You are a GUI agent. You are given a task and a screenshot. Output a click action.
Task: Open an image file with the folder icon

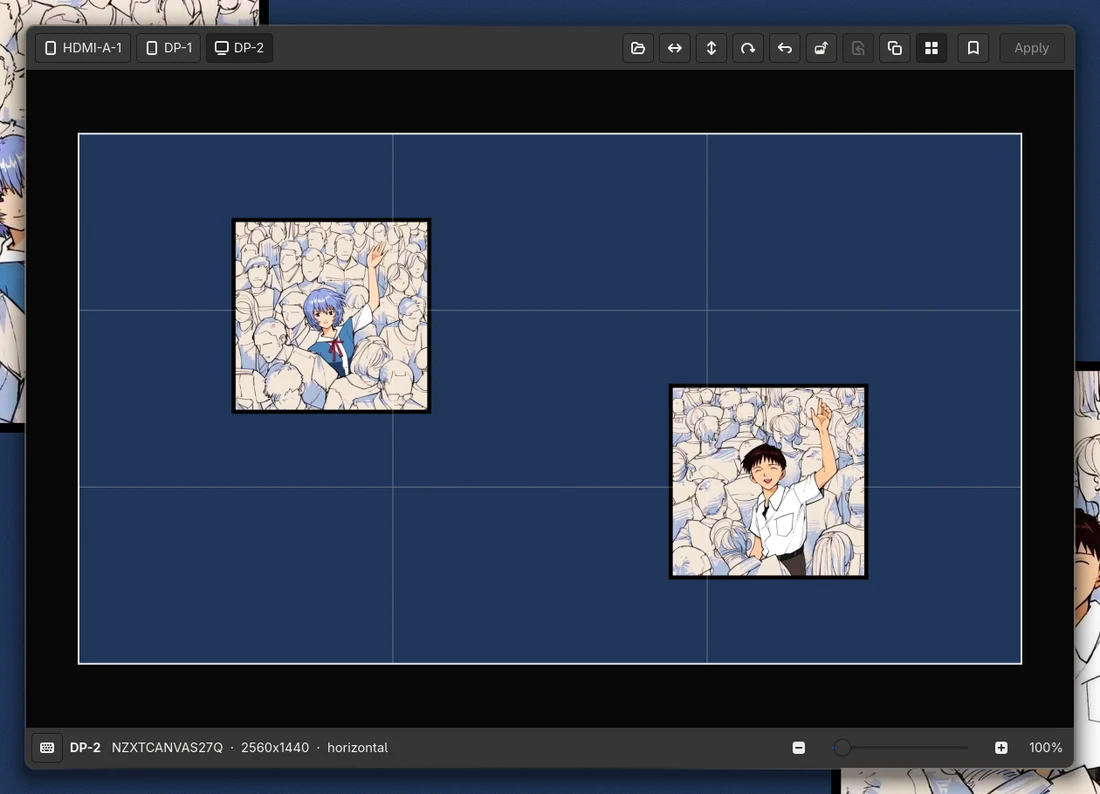638,48
